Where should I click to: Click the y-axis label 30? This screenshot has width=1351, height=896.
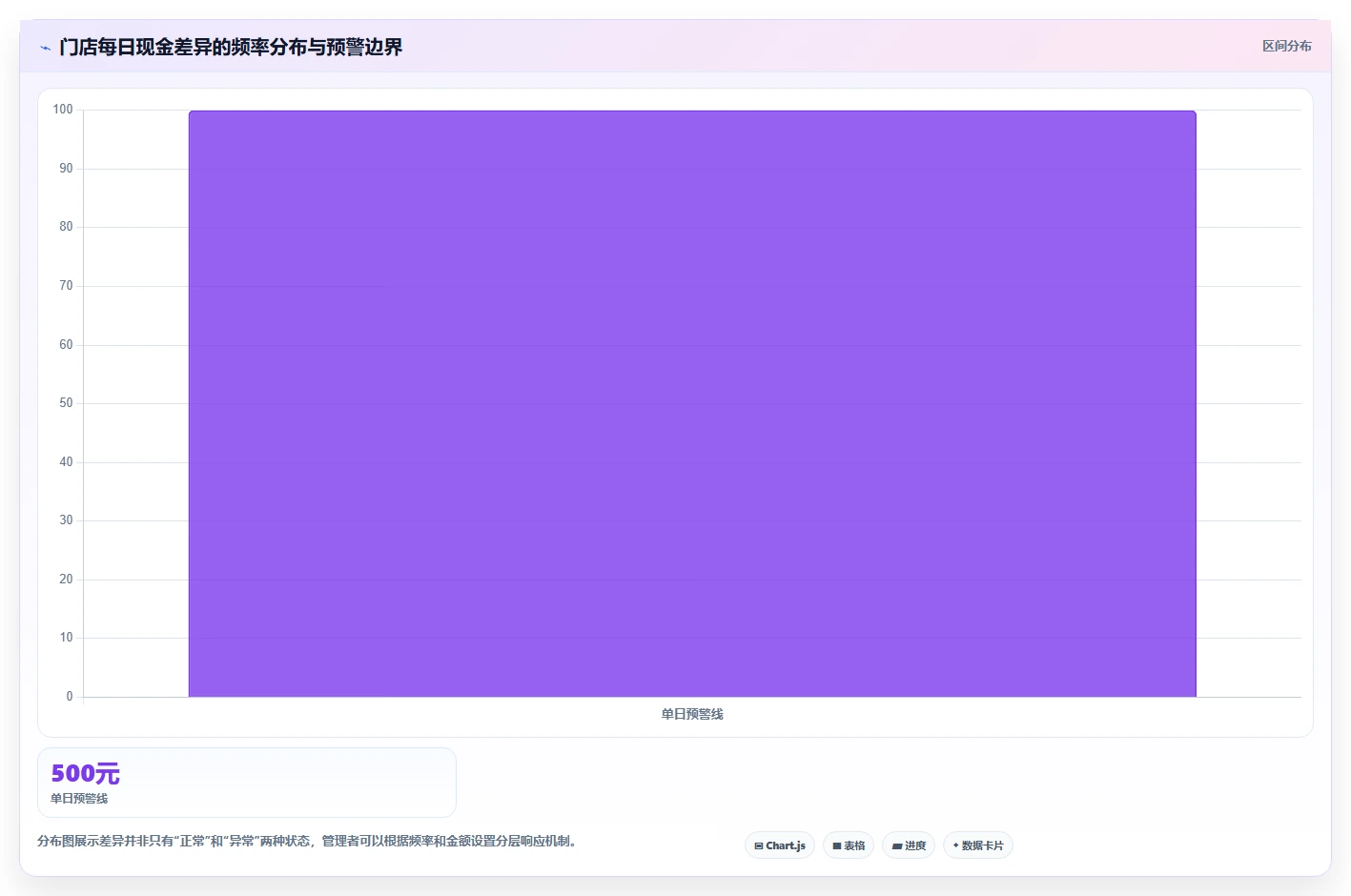click(x=66, y=520)
